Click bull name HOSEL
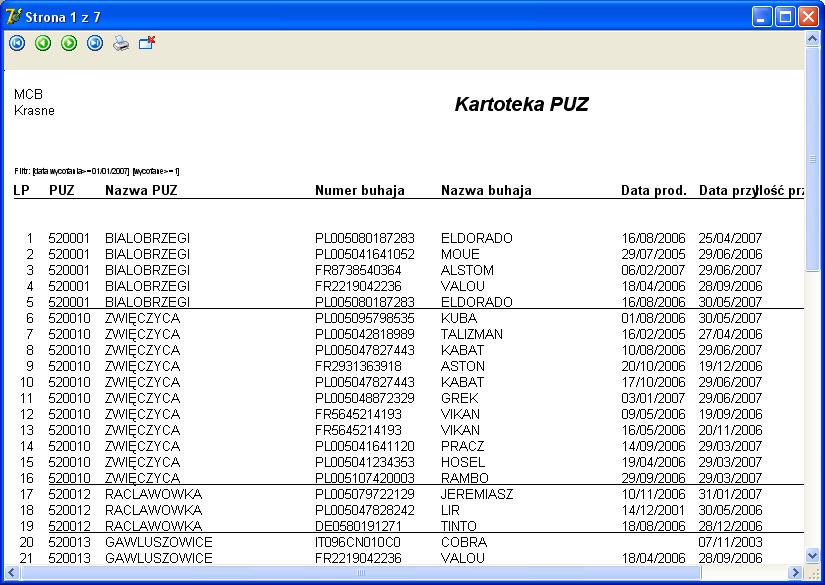The height and width of the screenshot is (585, 825). pyautogui.click(x=463, y=462)
